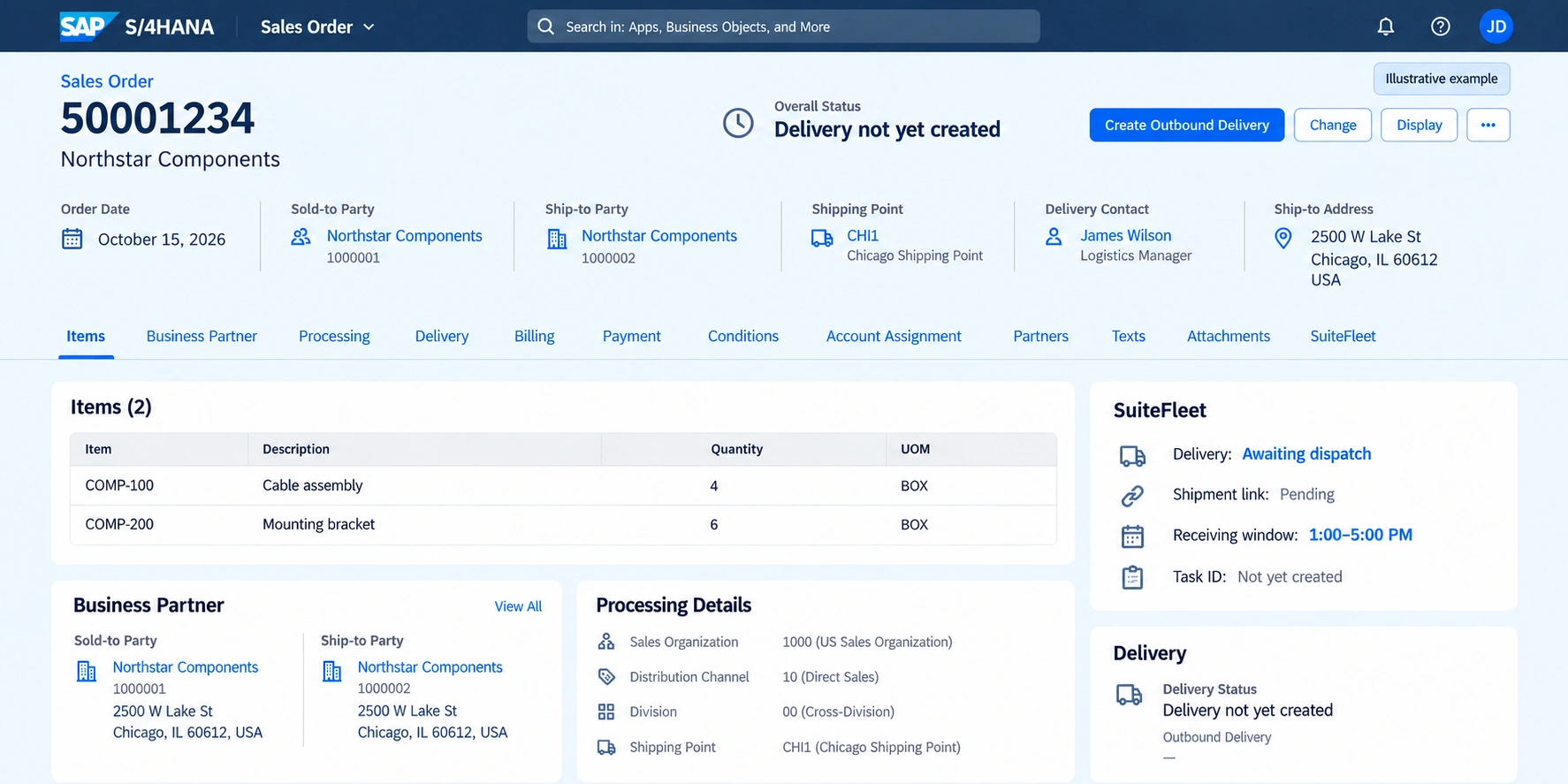Viewport: 1568px width, 784px height.
Task: Click the Distribution Channel tag icon
Action: tap(606, 677)
